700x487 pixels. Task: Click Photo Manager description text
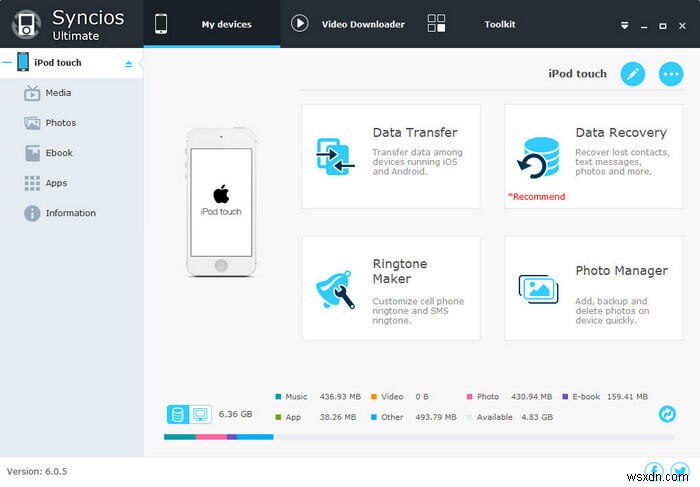612,311
